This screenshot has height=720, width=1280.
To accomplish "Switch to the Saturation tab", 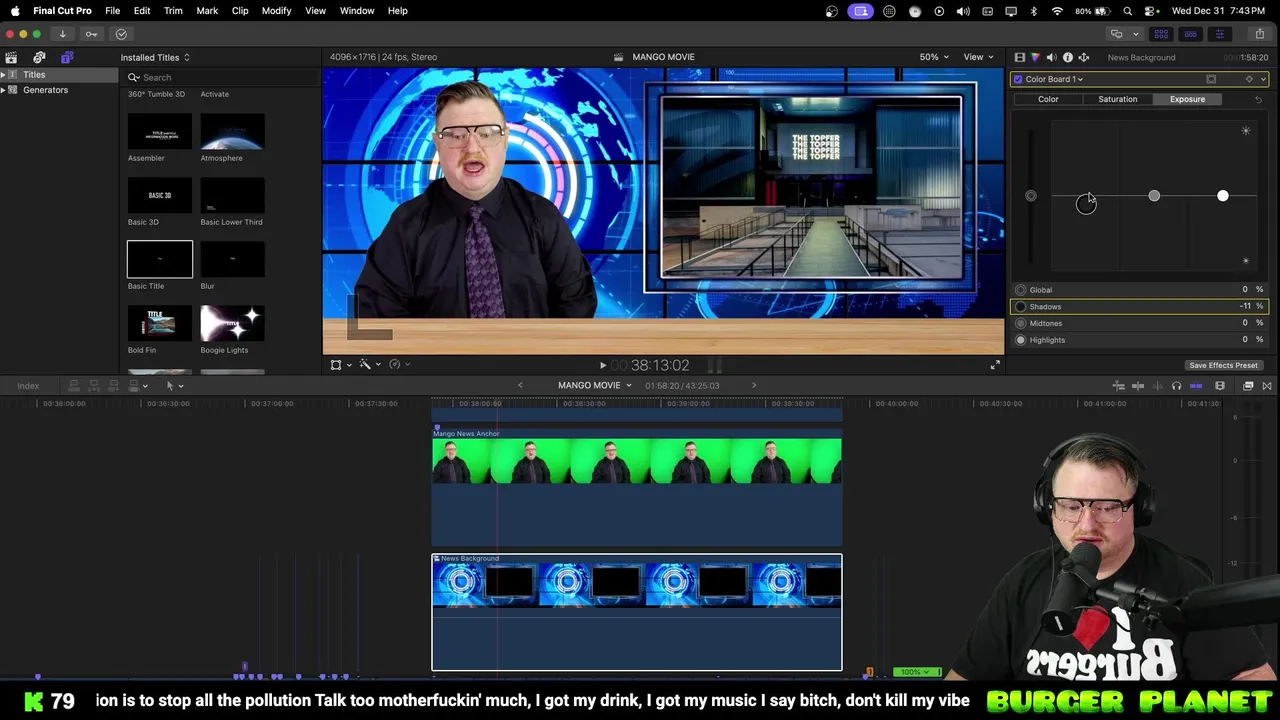I will 1117,99.
